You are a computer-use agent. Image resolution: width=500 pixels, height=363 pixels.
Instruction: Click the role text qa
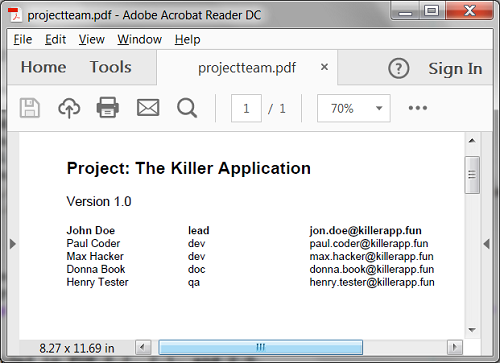[x=194, y=283]
